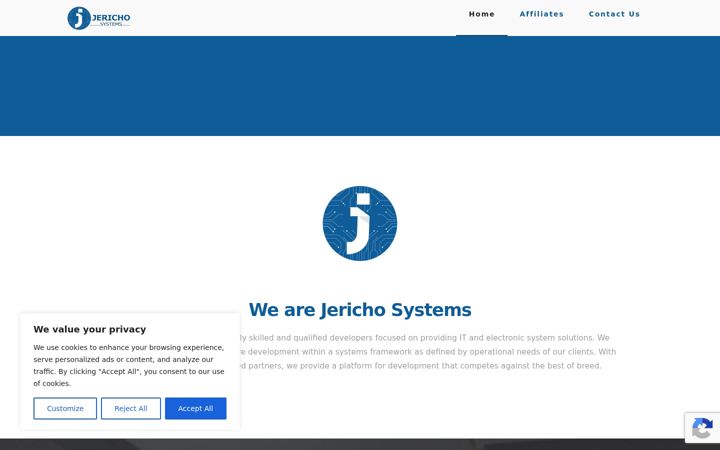Click the reCAPTCHA badge icon
This screenshot has height=450, width=720.
pyautogui.click(x=703, y=428)
